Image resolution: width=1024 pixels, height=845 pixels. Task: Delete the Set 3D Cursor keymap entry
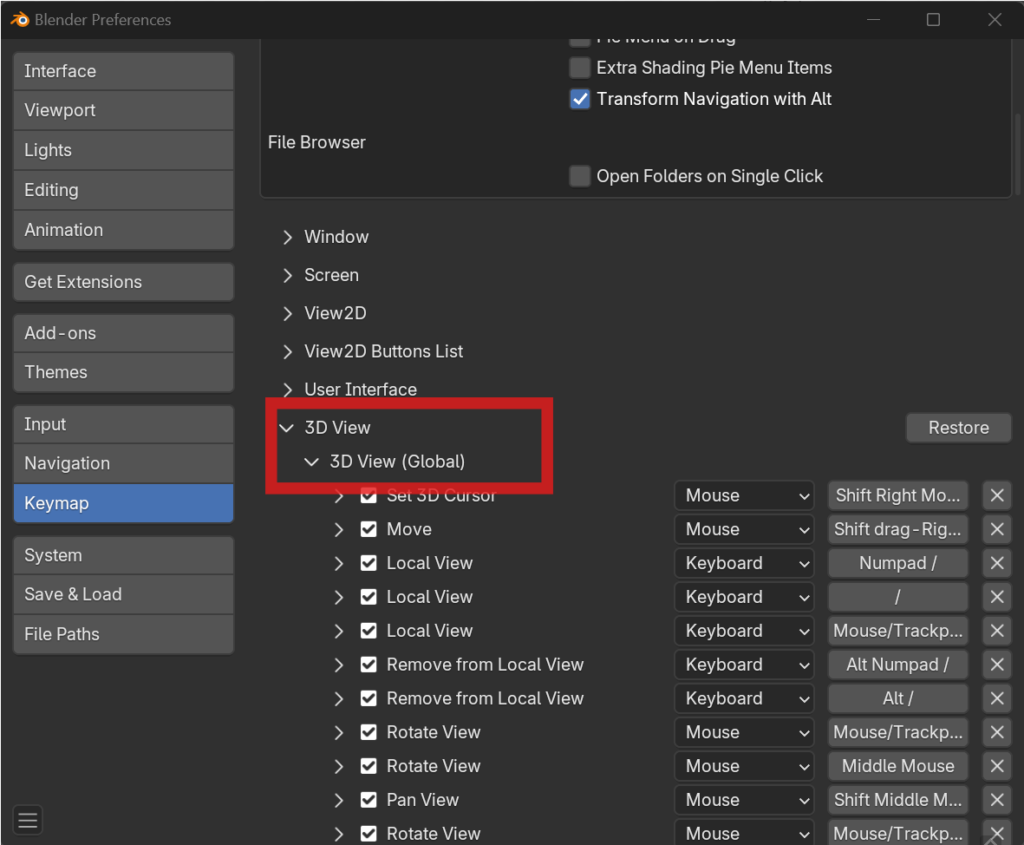pyautogui.click(x=997, y=495)
